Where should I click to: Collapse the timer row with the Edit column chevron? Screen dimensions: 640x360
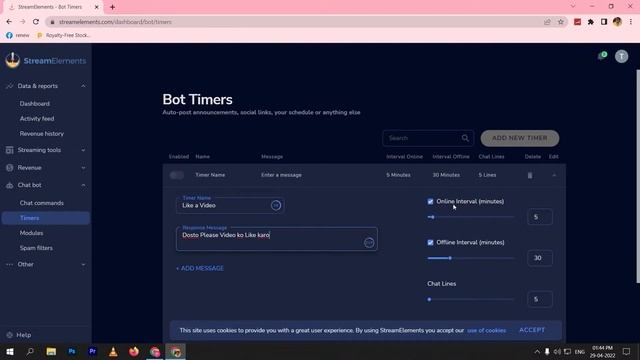coord(554,175)
